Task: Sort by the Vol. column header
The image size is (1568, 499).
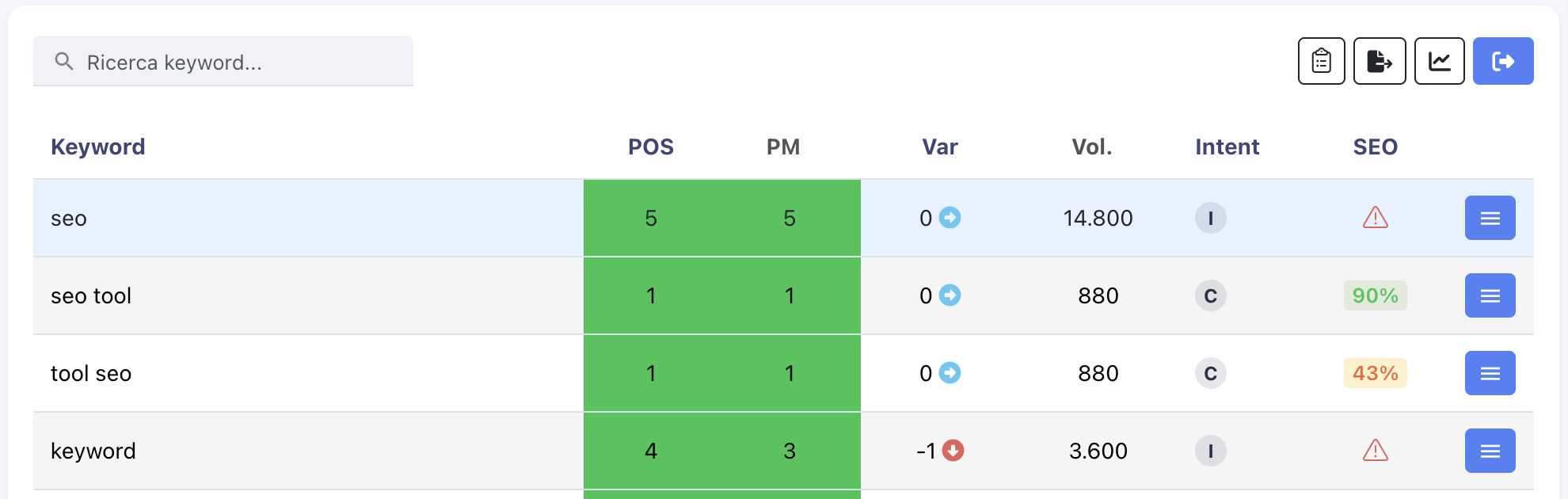Action: 1091,147
